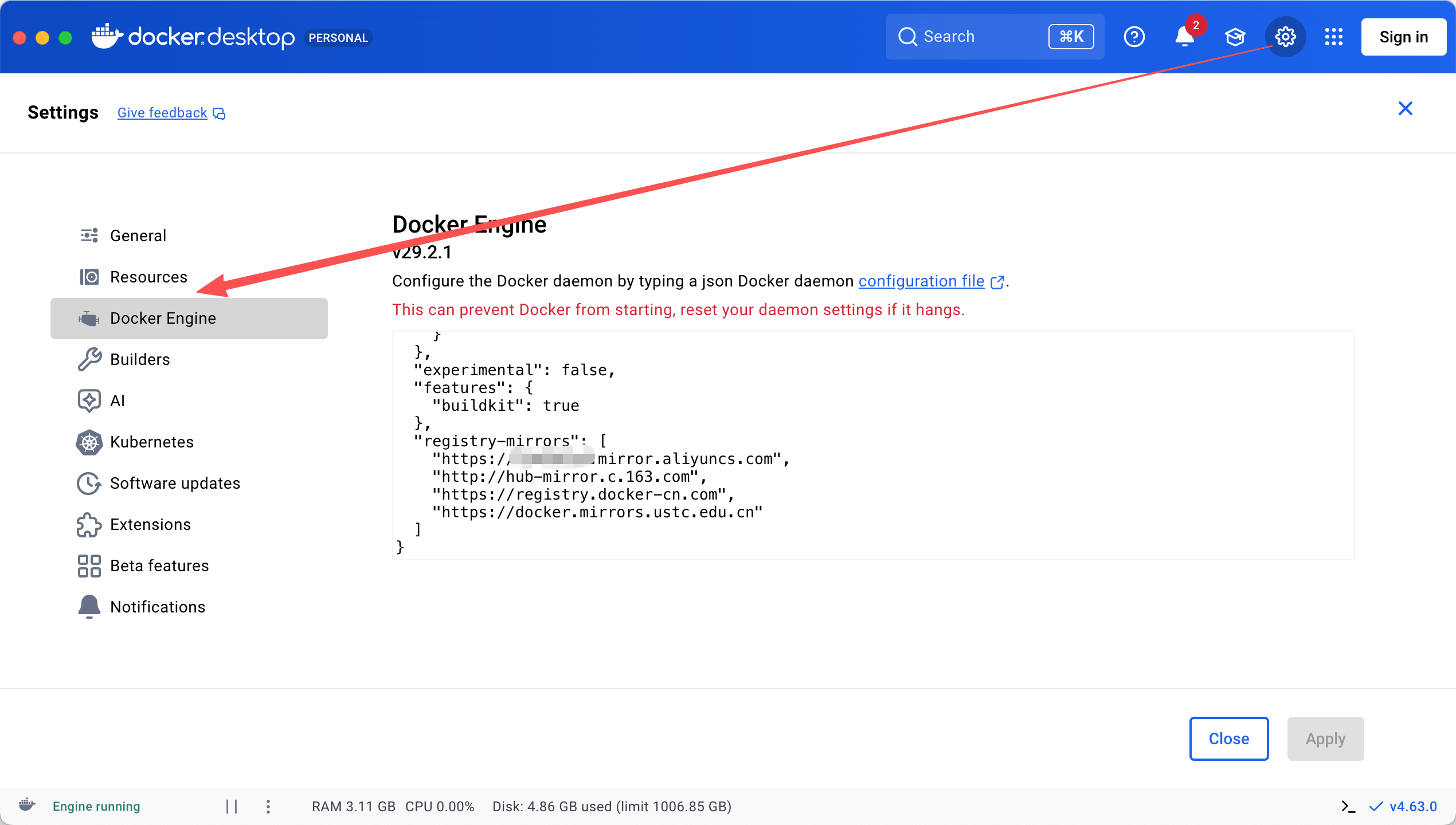Click the "buildkit": true line
Screen dimensions: 1456x825
point(506,406)
